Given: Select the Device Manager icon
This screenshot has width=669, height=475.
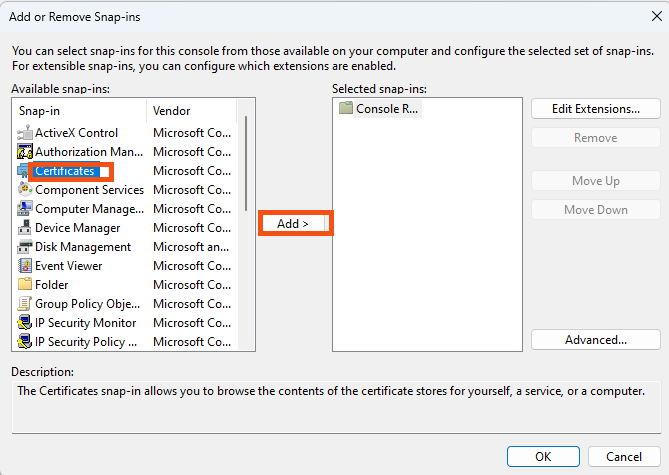Looking at the screenshot, I should tap(25, 227).
